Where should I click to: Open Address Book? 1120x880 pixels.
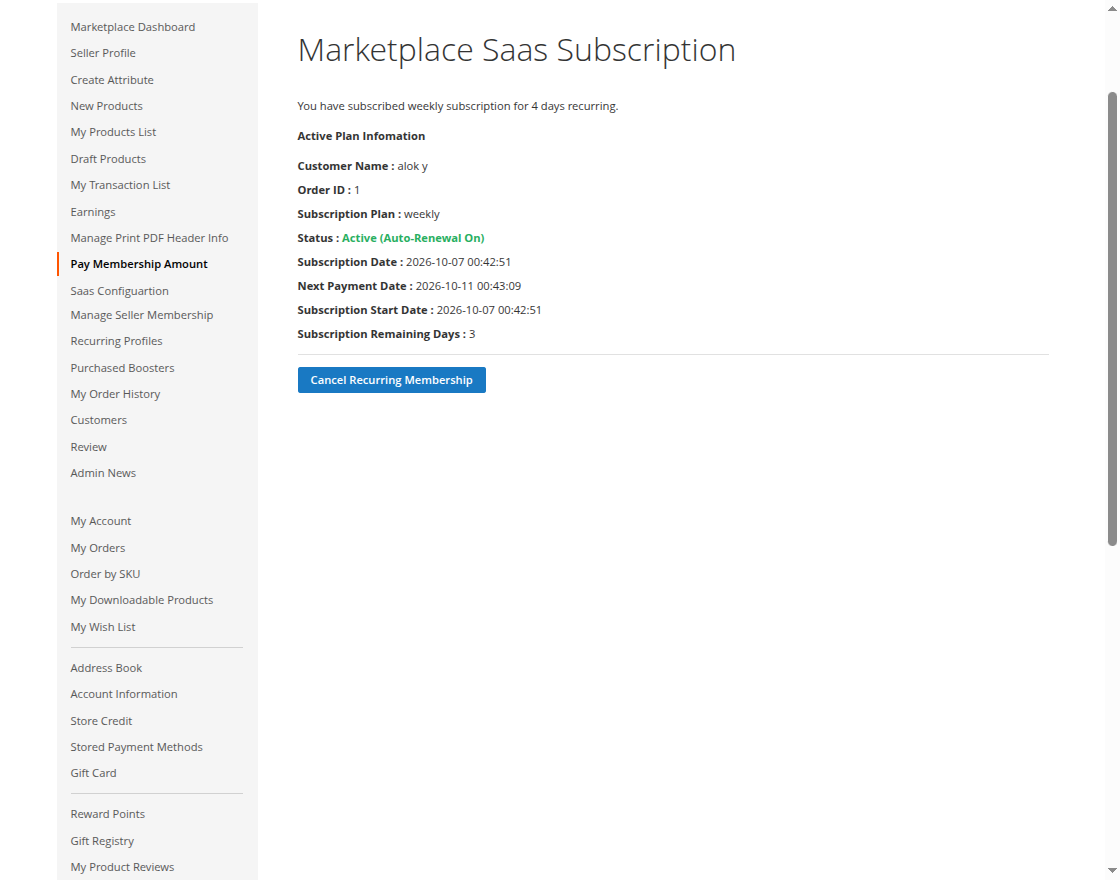click(106, 668)
